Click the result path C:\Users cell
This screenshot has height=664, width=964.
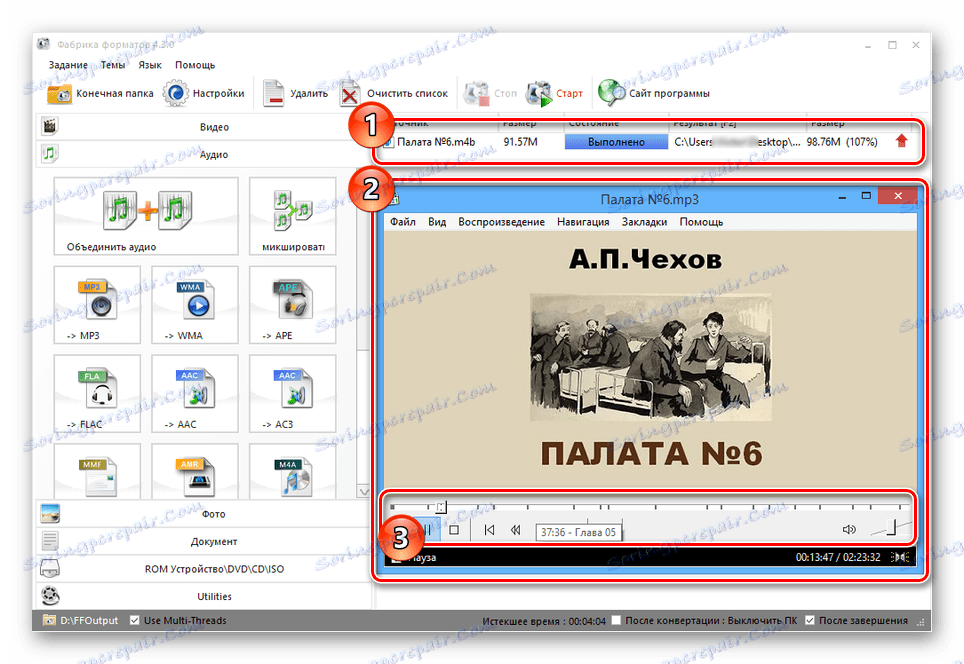[x=737, y=142]
